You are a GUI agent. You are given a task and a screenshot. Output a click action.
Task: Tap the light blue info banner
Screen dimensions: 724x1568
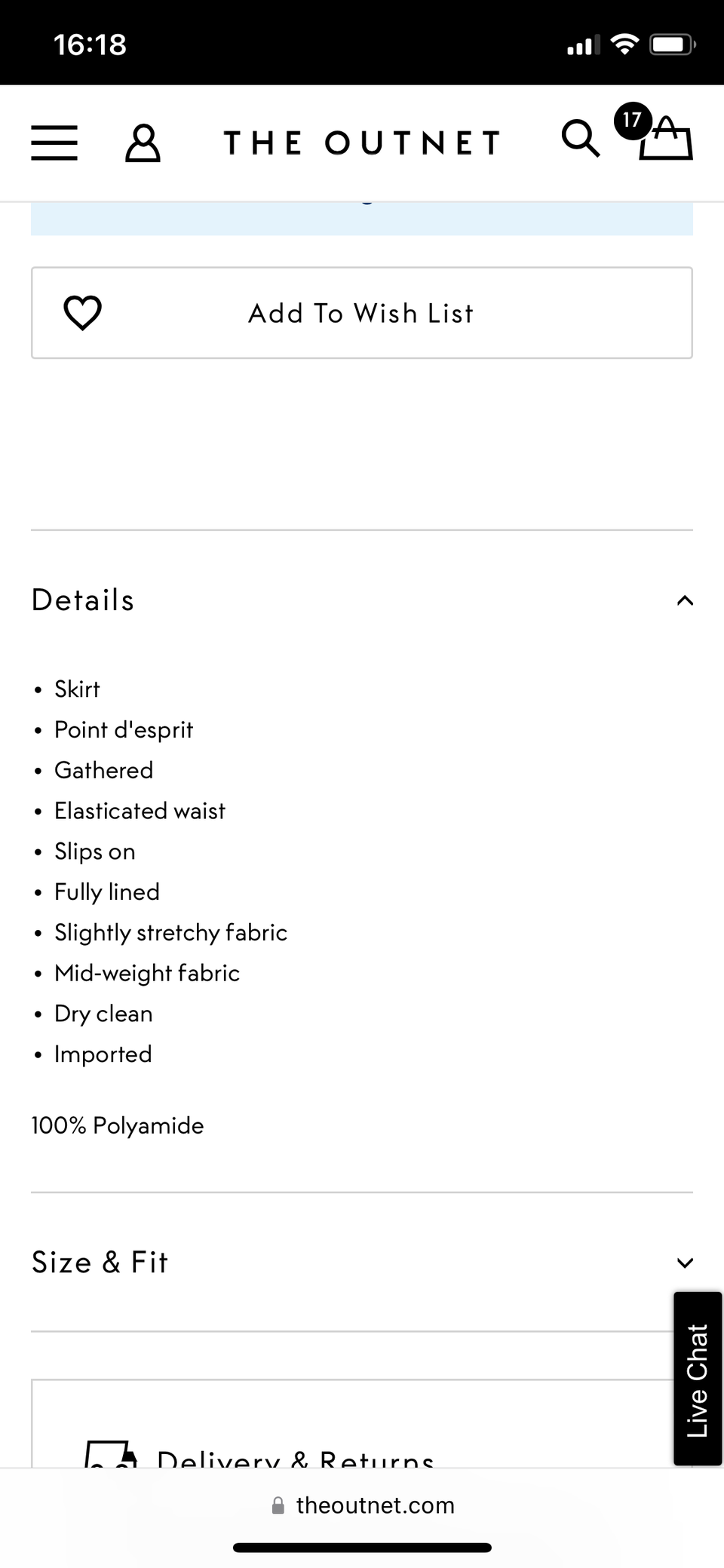[362, 219]
